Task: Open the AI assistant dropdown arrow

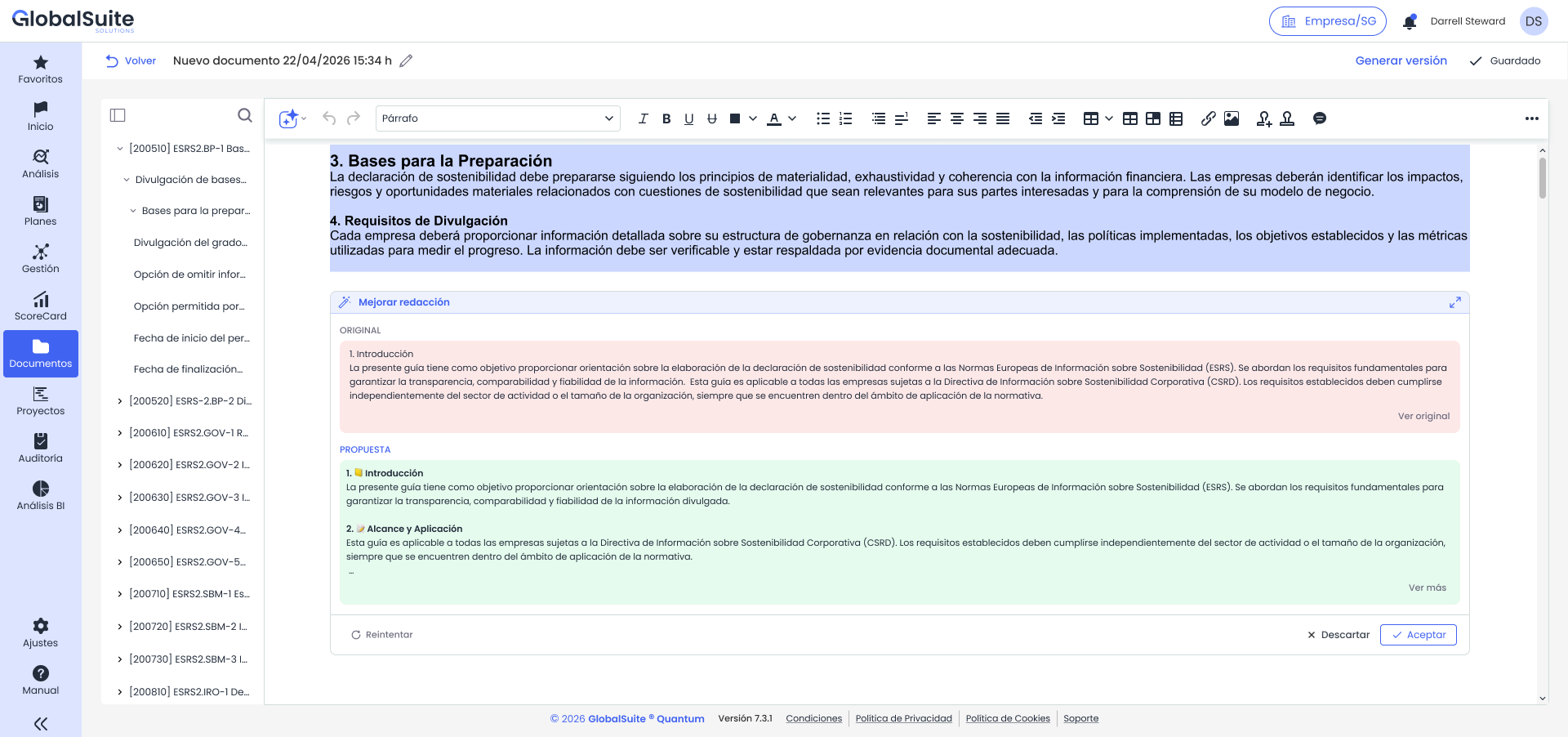Action: pos(304,118)
